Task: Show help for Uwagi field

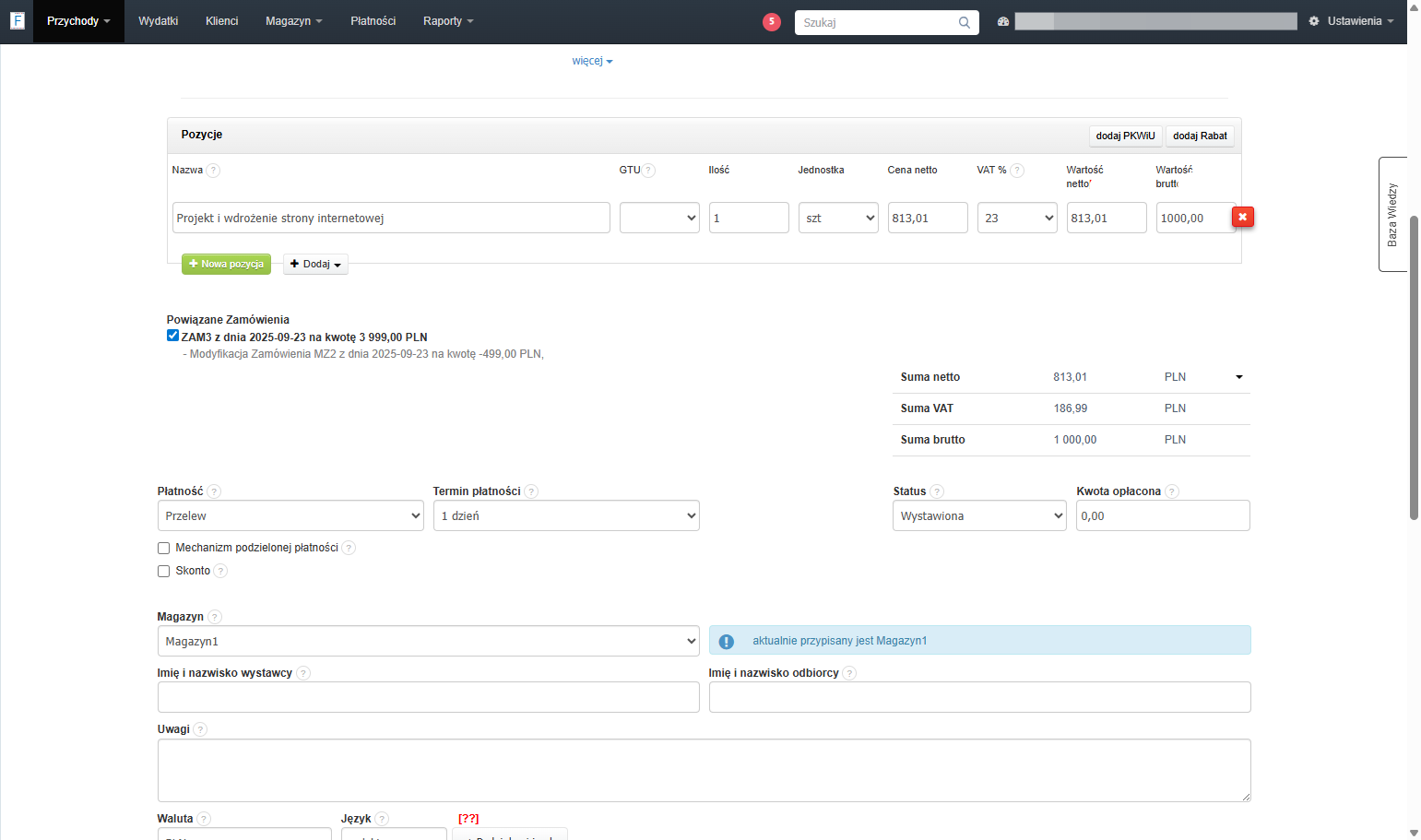Action: pyautogui.click(x=200, y=729)
